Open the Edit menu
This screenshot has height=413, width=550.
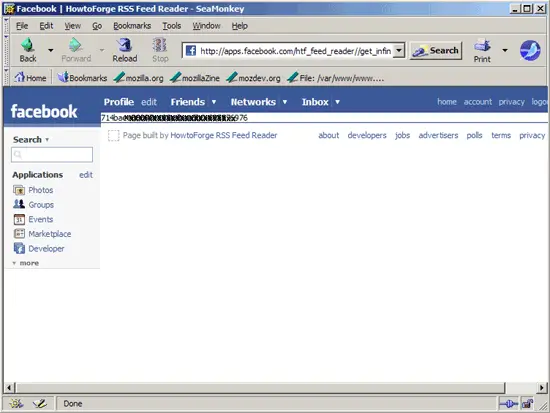46,26
